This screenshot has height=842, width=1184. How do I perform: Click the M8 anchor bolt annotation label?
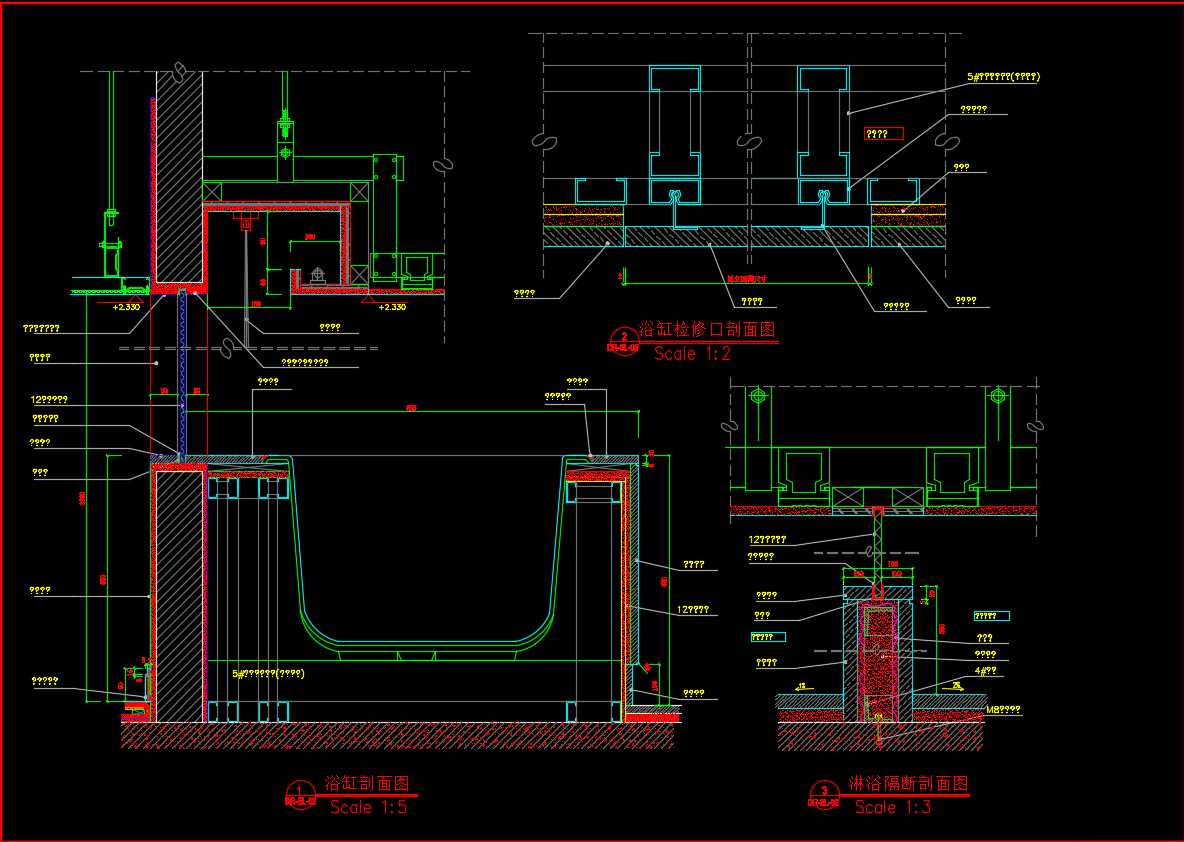[1003, 710]
